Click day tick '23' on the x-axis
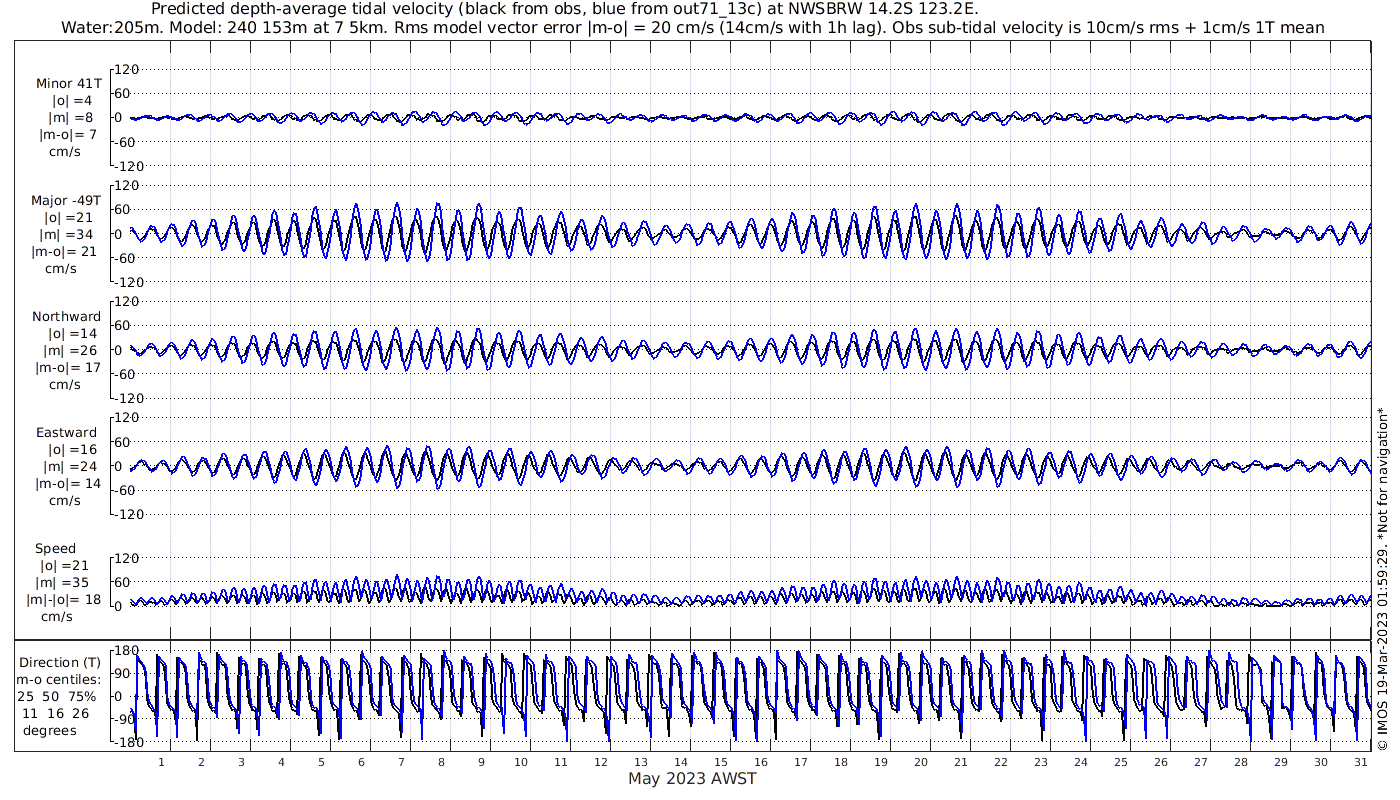 point(1041,762)
